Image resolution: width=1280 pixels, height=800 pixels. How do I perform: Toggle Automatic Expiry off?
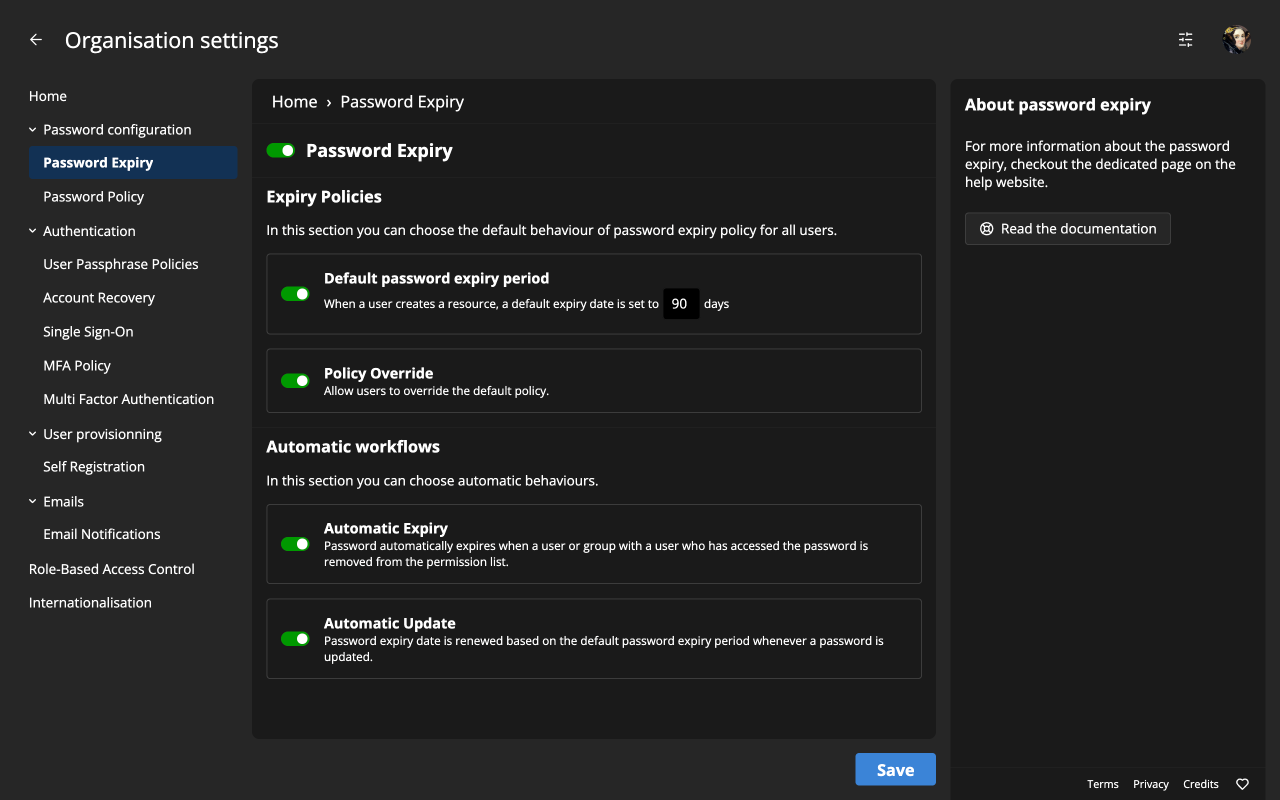pyautogui.click(x=295, y=543)
